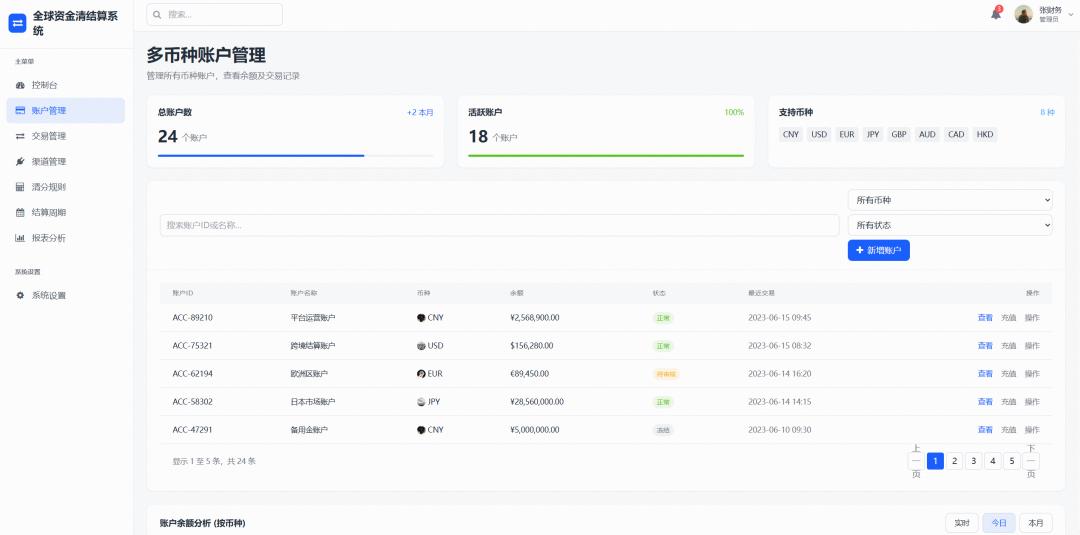
Task: Click USD currency icon in ACC-75321 row
Action: [421, 346]
